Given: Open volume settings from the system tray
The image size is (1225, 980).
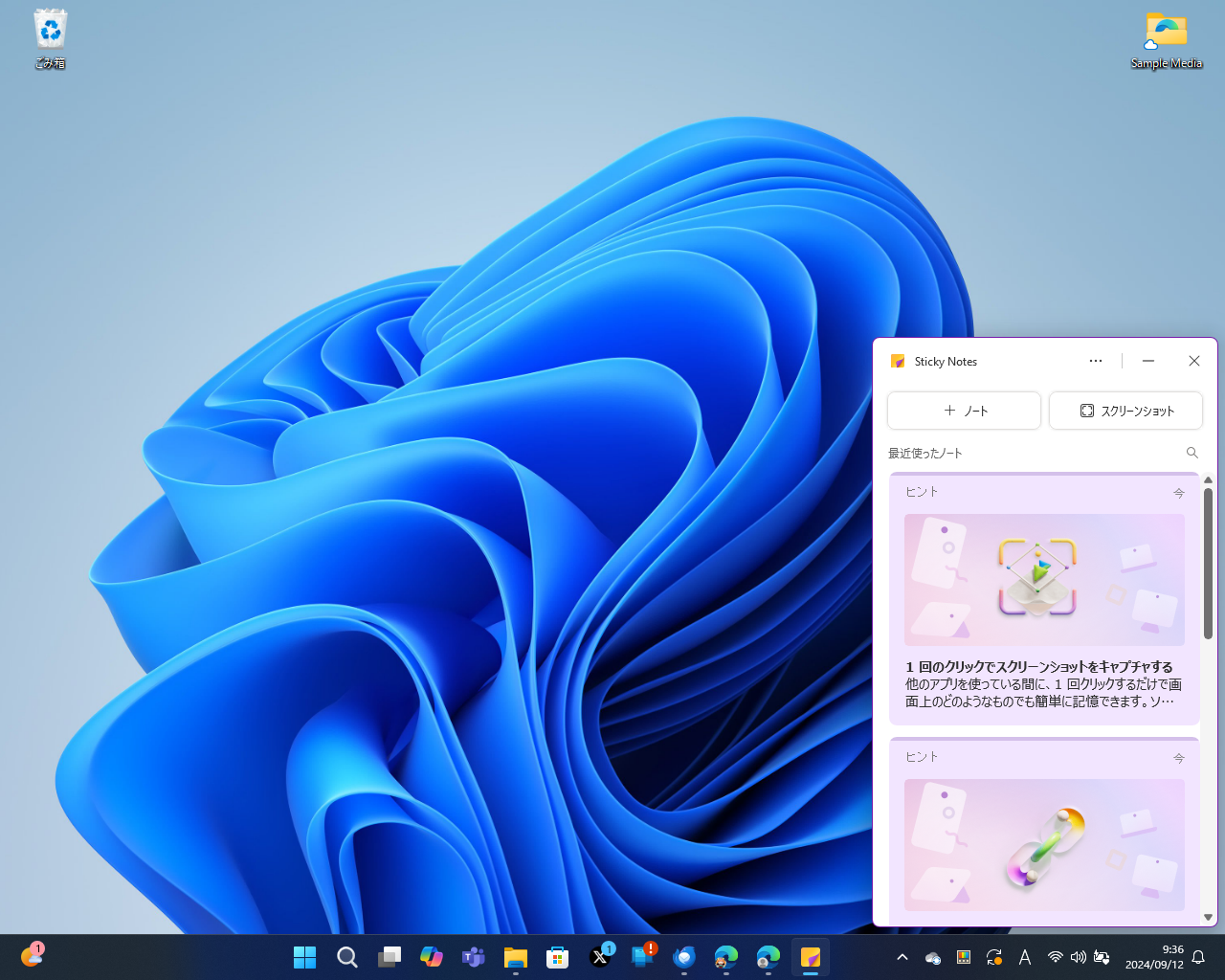Looking at the screenshot, I should pyautogui.click(x=1078, y=956).
